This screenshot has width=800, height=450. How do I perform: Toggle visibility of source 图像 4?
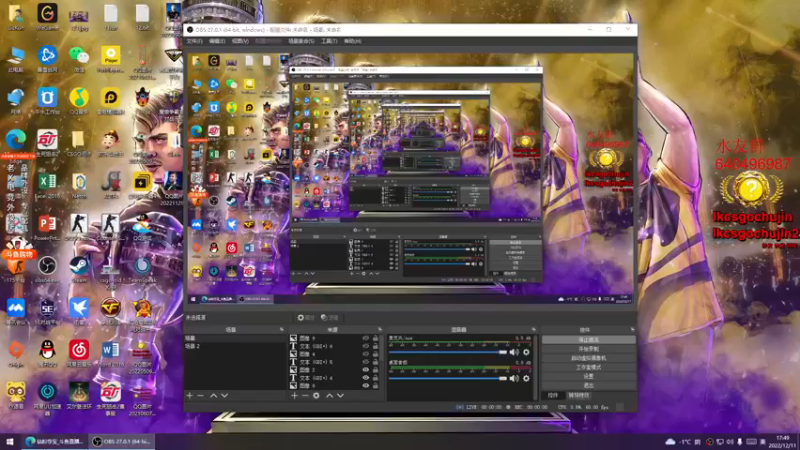[x=365, y=354]
